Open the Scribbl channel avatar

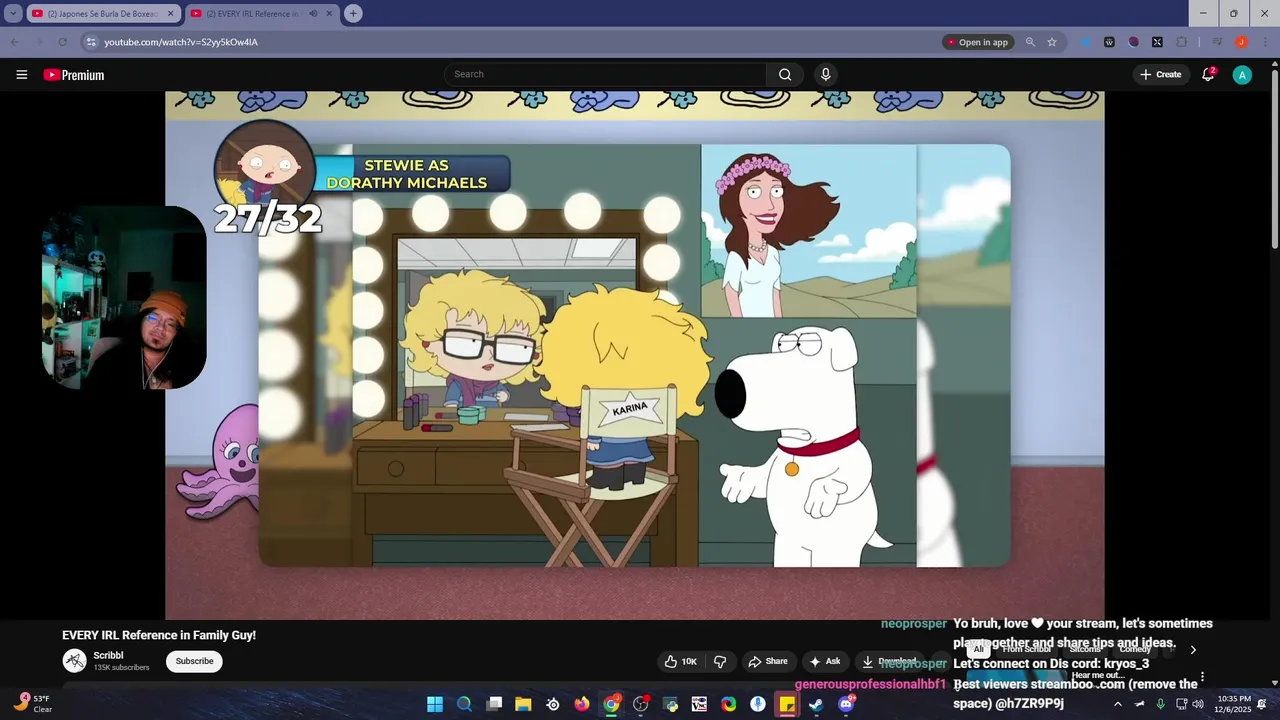click(x=75, y=661)
